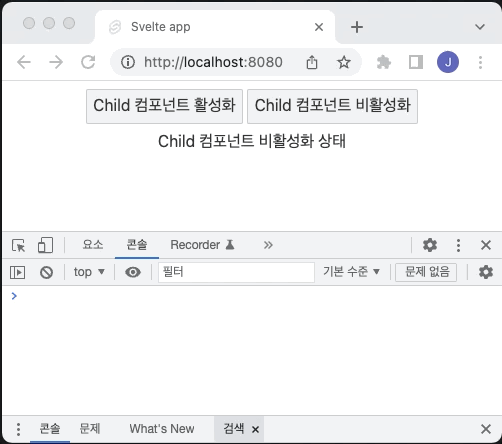Viewport: 502px width, 444px height.
Task: Click the 문제 없음 button
Action: (x=426, y=272)
